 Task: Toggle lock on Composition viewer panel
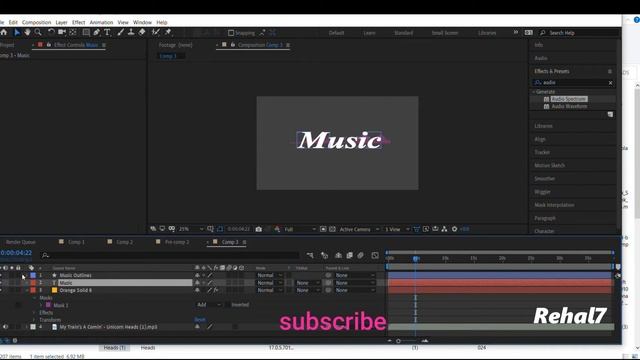233,45
